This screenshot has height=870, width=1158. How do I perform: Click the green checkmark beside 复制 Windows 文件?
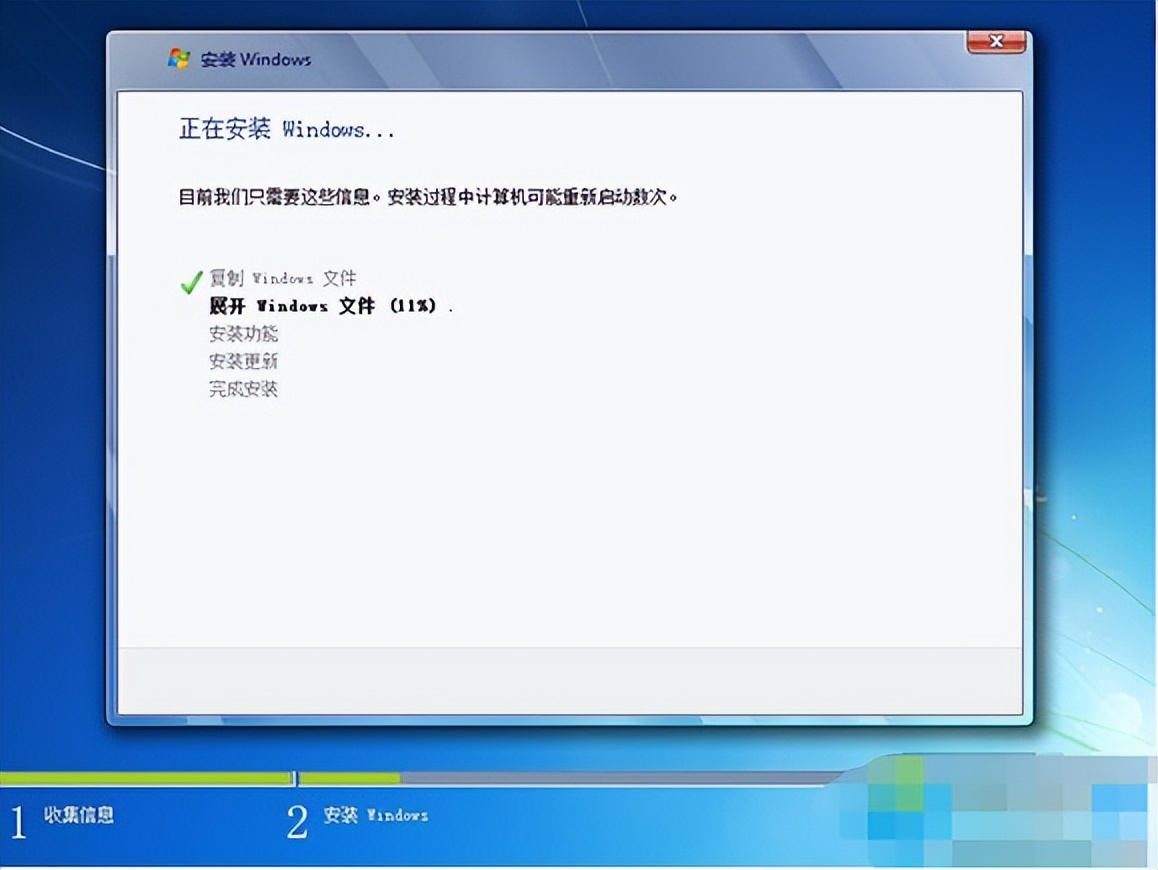coord(189,281)
